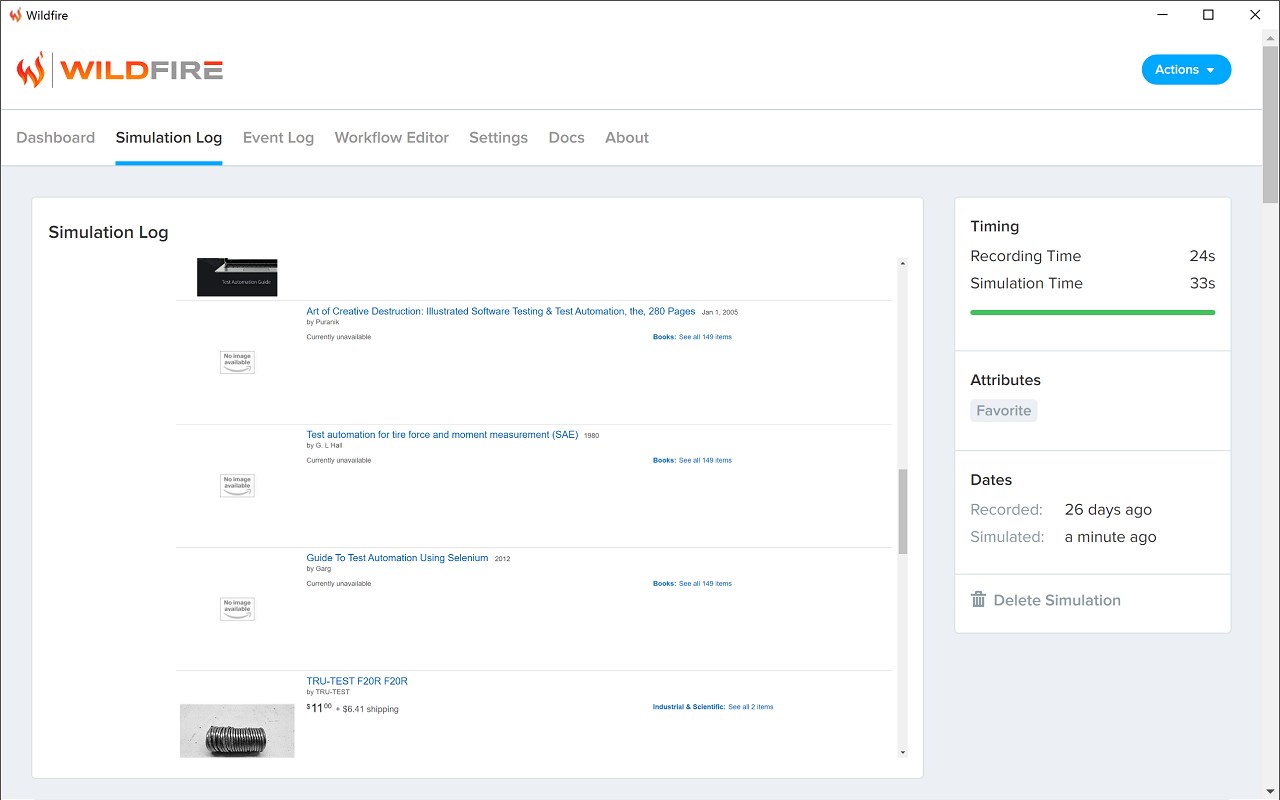Click the TRU-TEST F20R F20R product link
The image size is (1280, 800).
[357, 681]
